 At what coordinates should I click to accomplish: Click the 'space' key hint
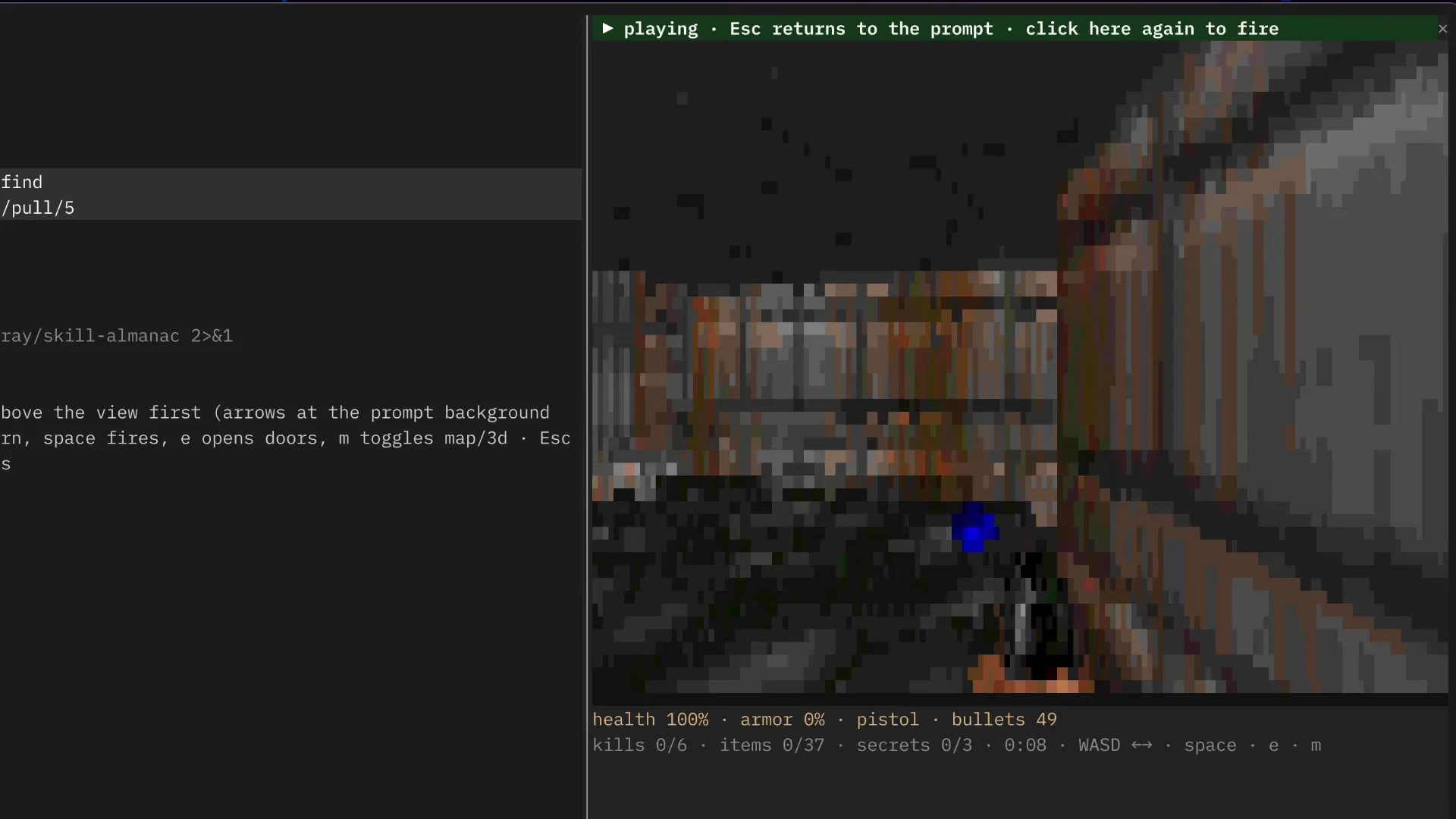pyautogui.click(x=1210, y=745)
